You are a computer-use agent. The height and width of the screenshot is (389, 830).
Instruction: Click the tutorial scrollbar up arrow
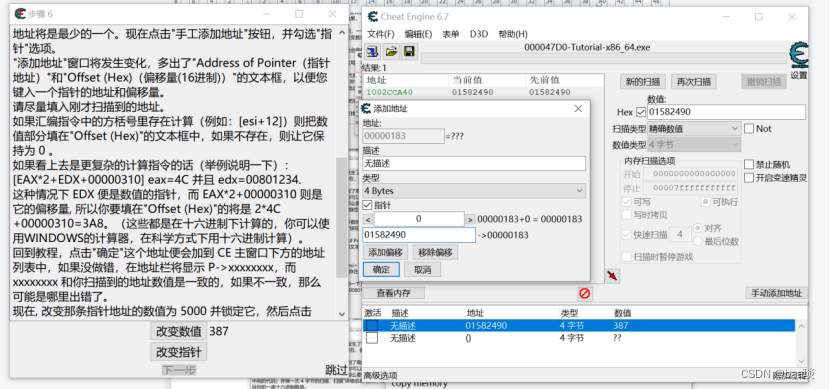click(341, 33)
